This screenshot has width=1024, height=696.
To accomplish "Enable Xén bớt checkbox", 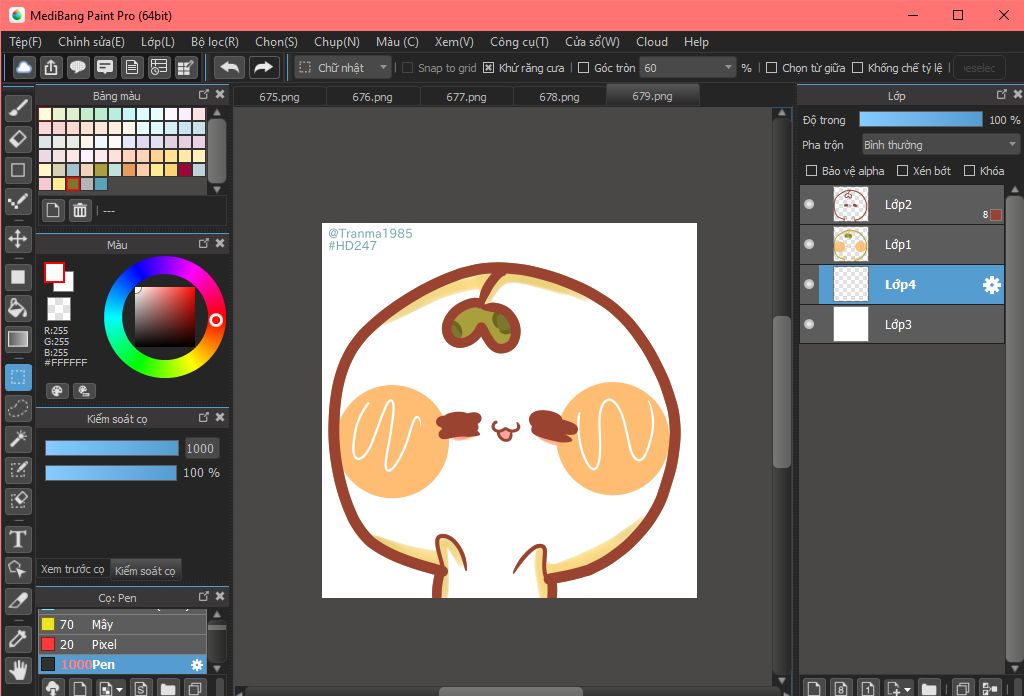I will click(903, 170).
